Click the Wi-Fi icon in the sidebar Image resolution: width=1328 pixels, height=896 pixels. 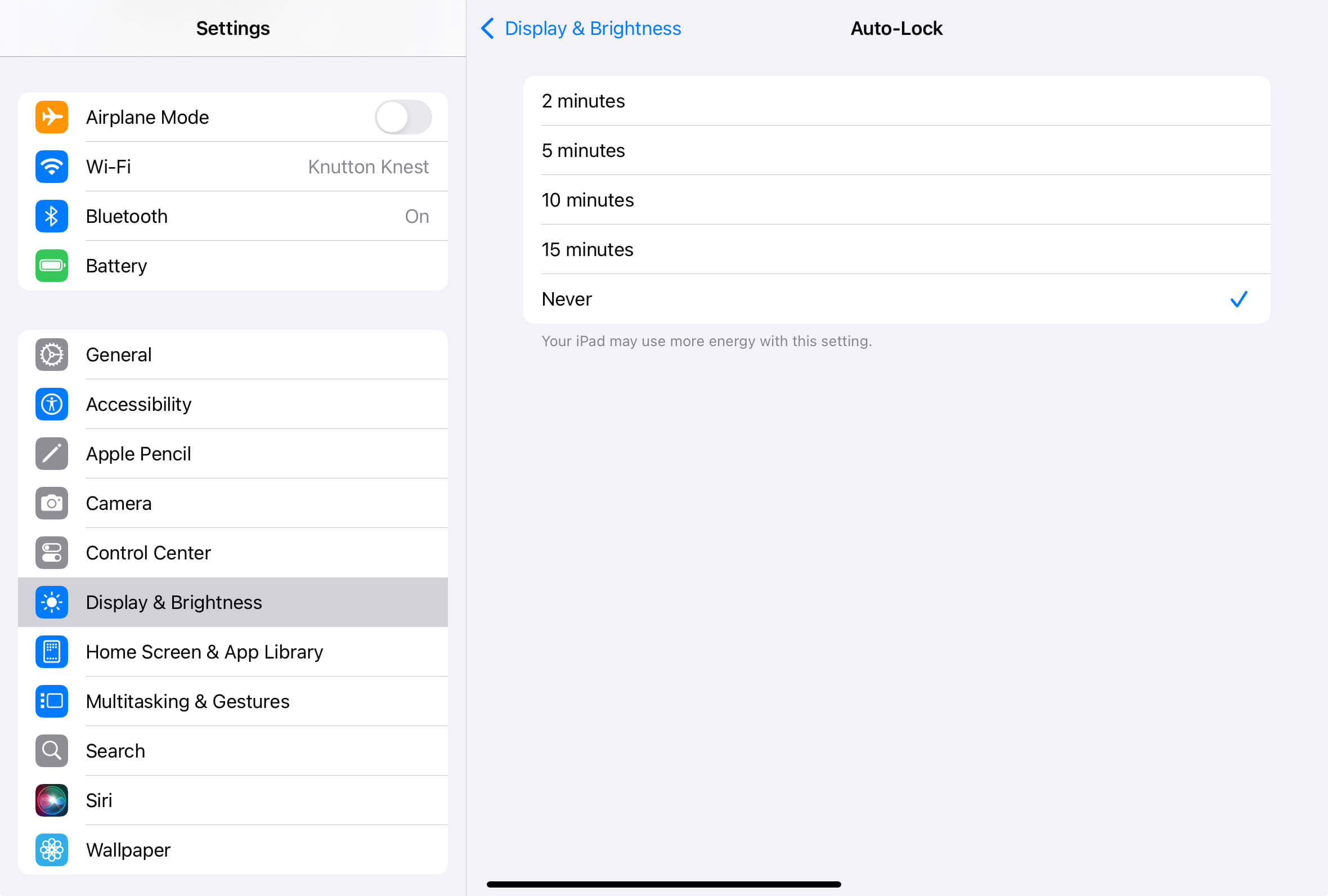click(51, 166)
